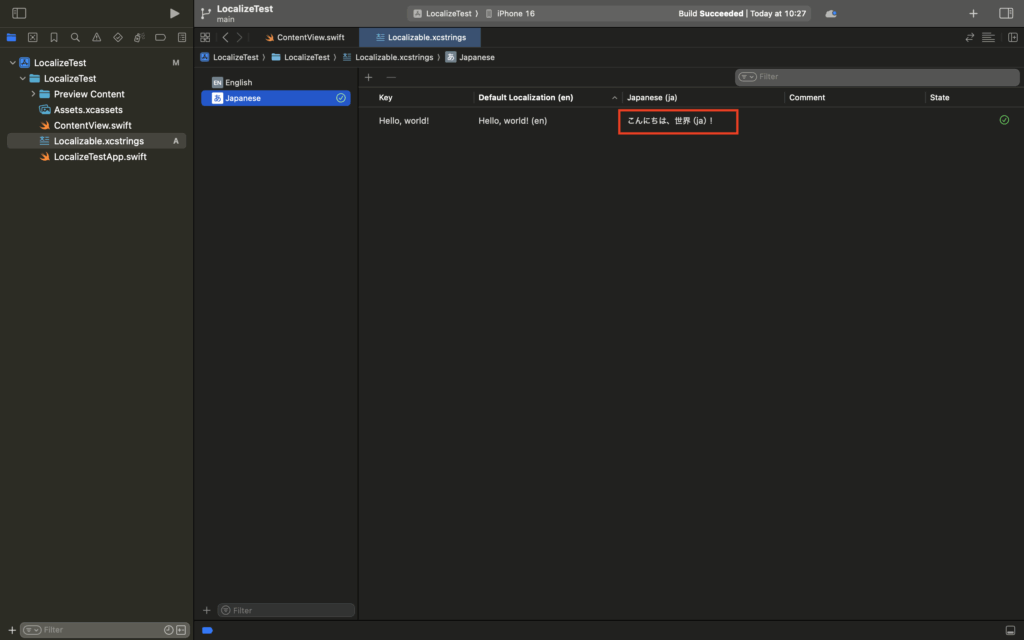Select Assets.xcassets in the navigator
1024x640 pixels.
88,110
